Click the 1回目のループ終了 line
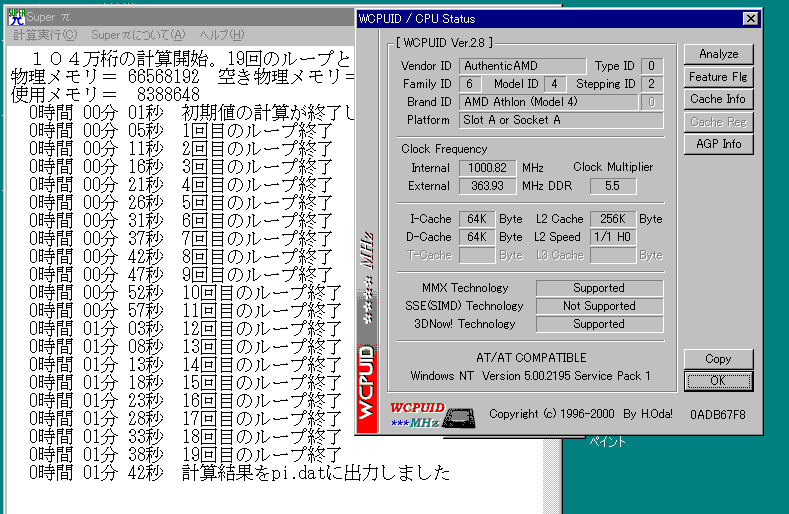 tap(181, 131)
